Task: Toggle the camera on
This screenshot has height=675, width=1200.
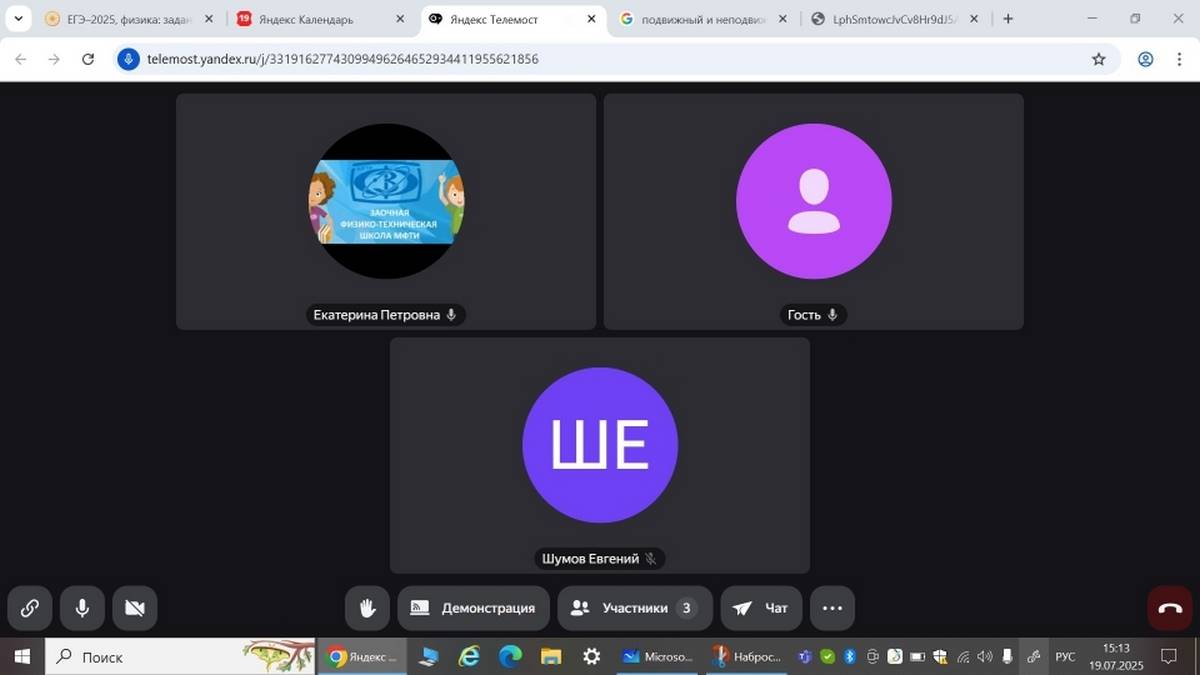Action: [134, 608]
